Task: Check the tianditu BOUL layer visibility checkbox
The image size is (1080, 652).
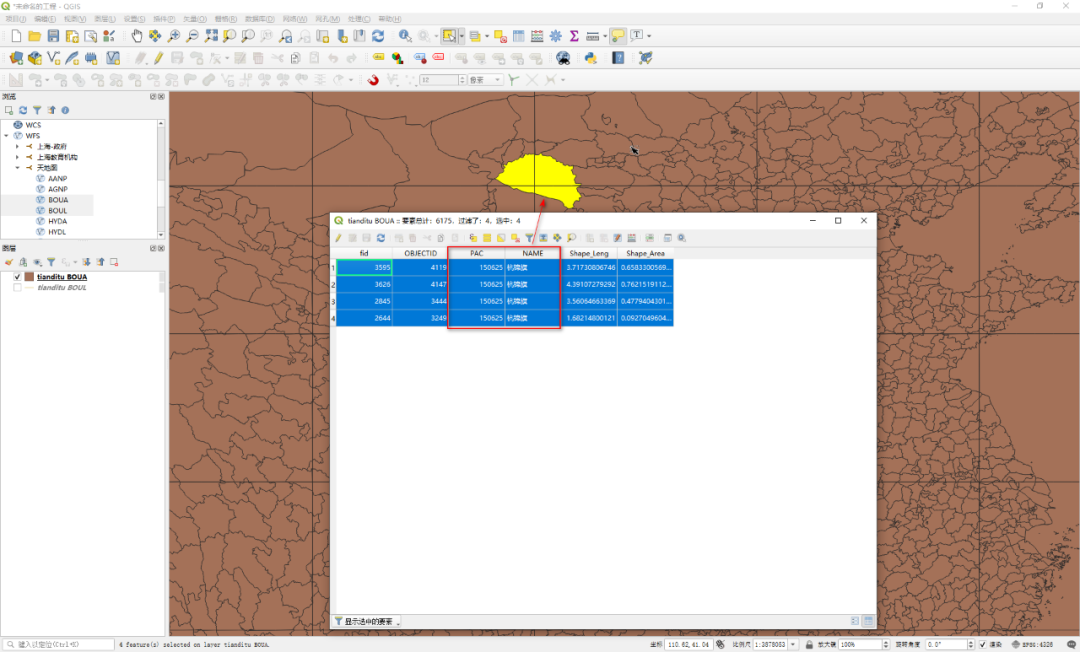Action: (x=17, y=288)
